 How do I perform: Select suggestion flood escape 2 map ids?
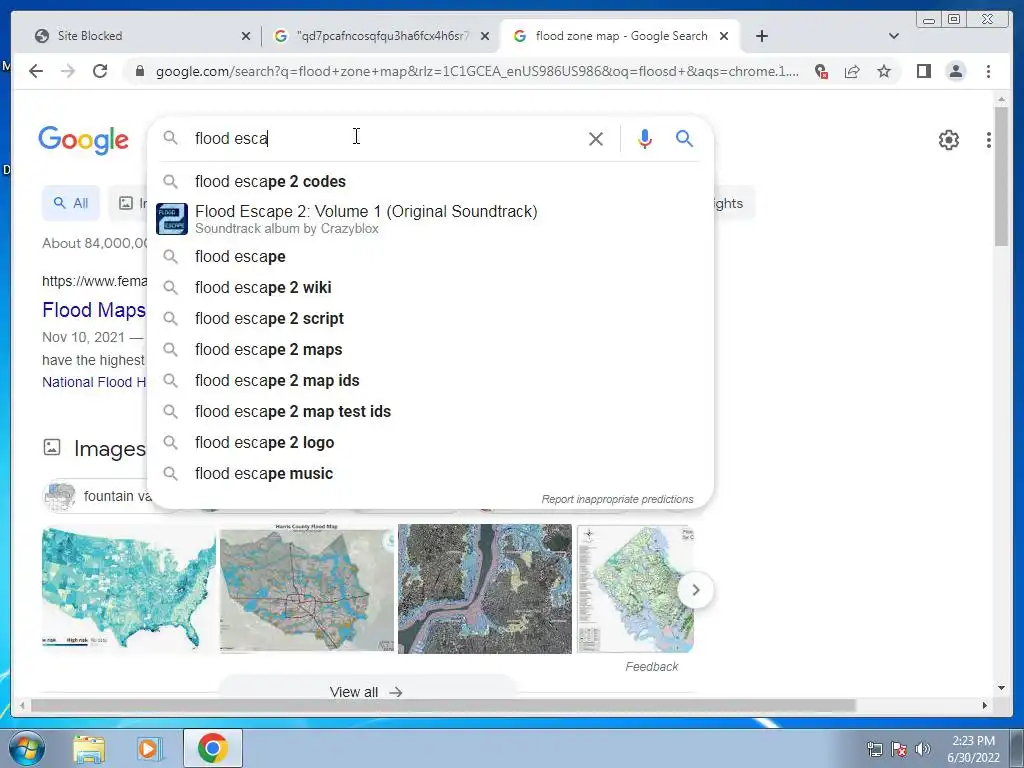click(431, 381)
